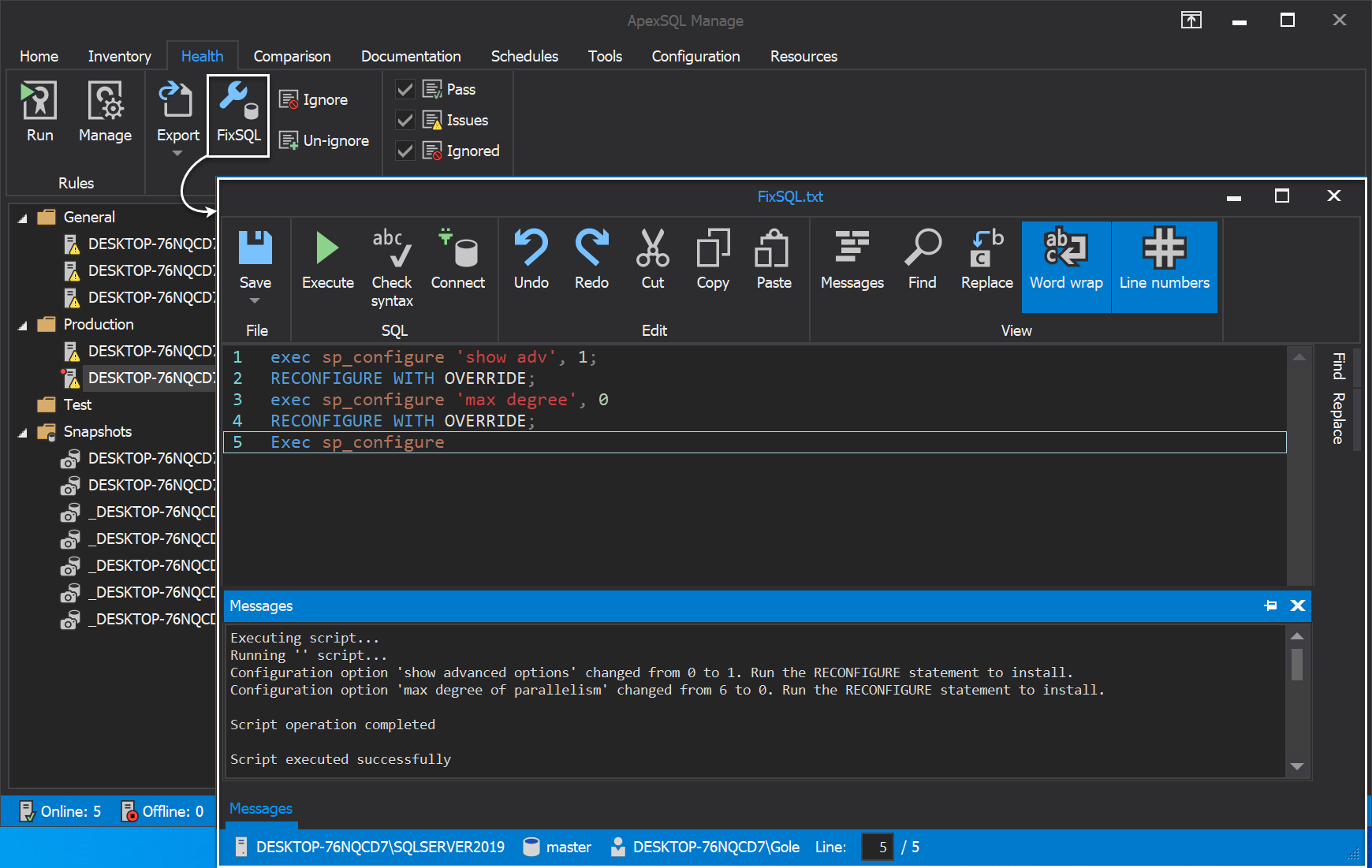Screen dimensions: 1372x868
Task: Open the Schedules ribbon tab
Action: point(524,56)
